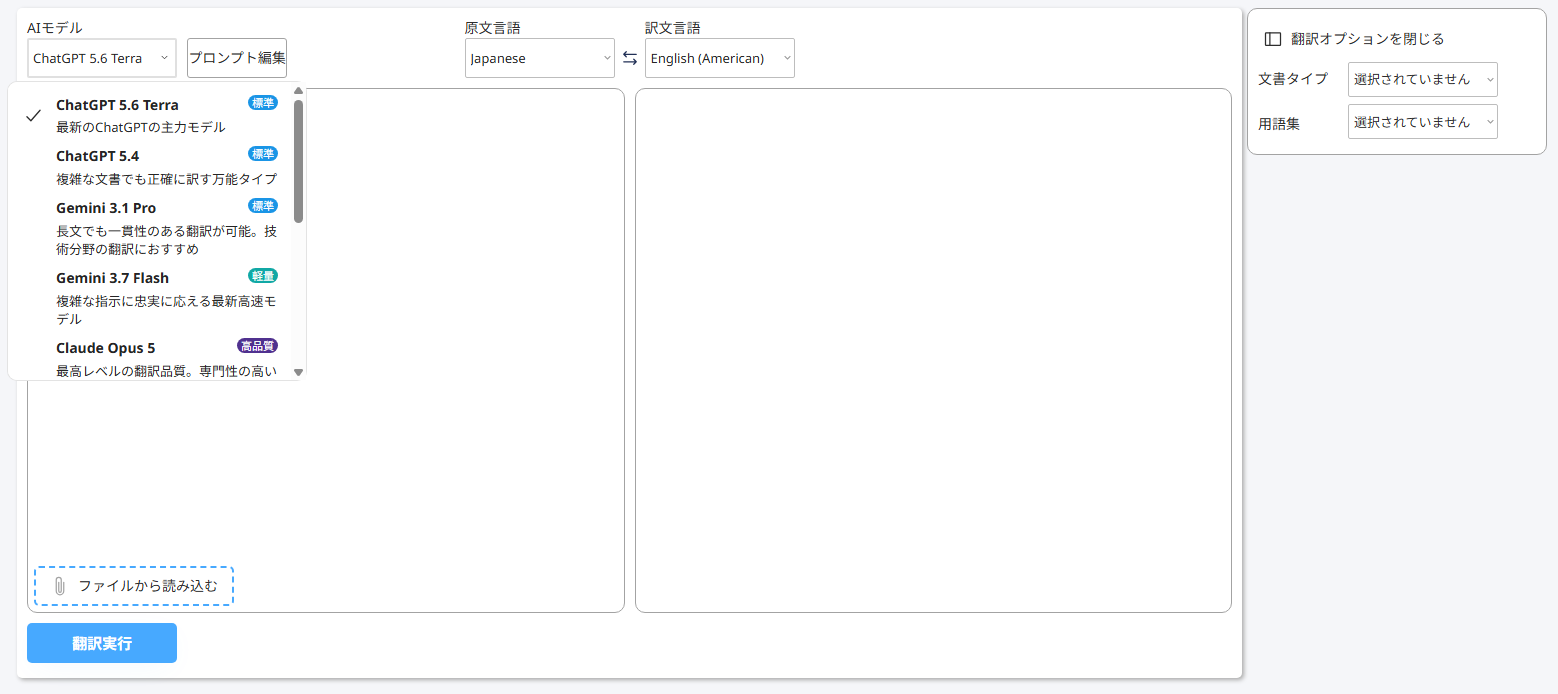
Task: Expand the 用語集 dropdown
Action: tap(1423, 122)
